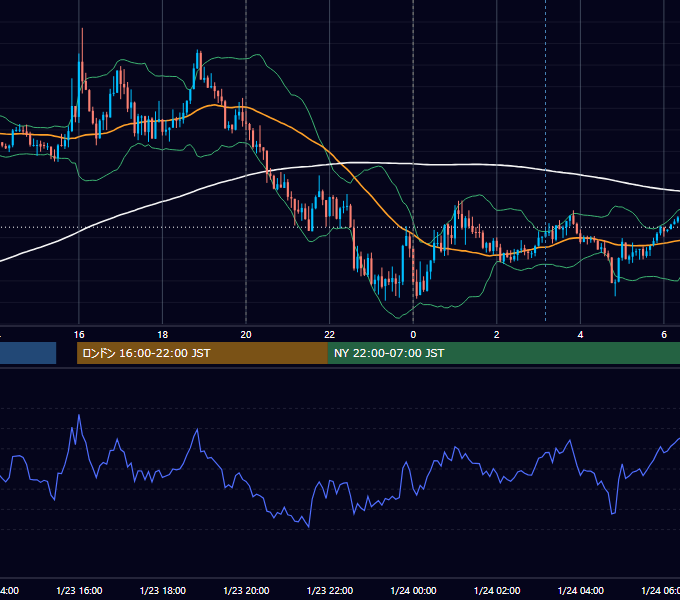The width and height of the screenshot is (680, 600).
Task: Select the ロンドン 16:00-22:00 JST session bar
Action: click(x=202, y=353)
